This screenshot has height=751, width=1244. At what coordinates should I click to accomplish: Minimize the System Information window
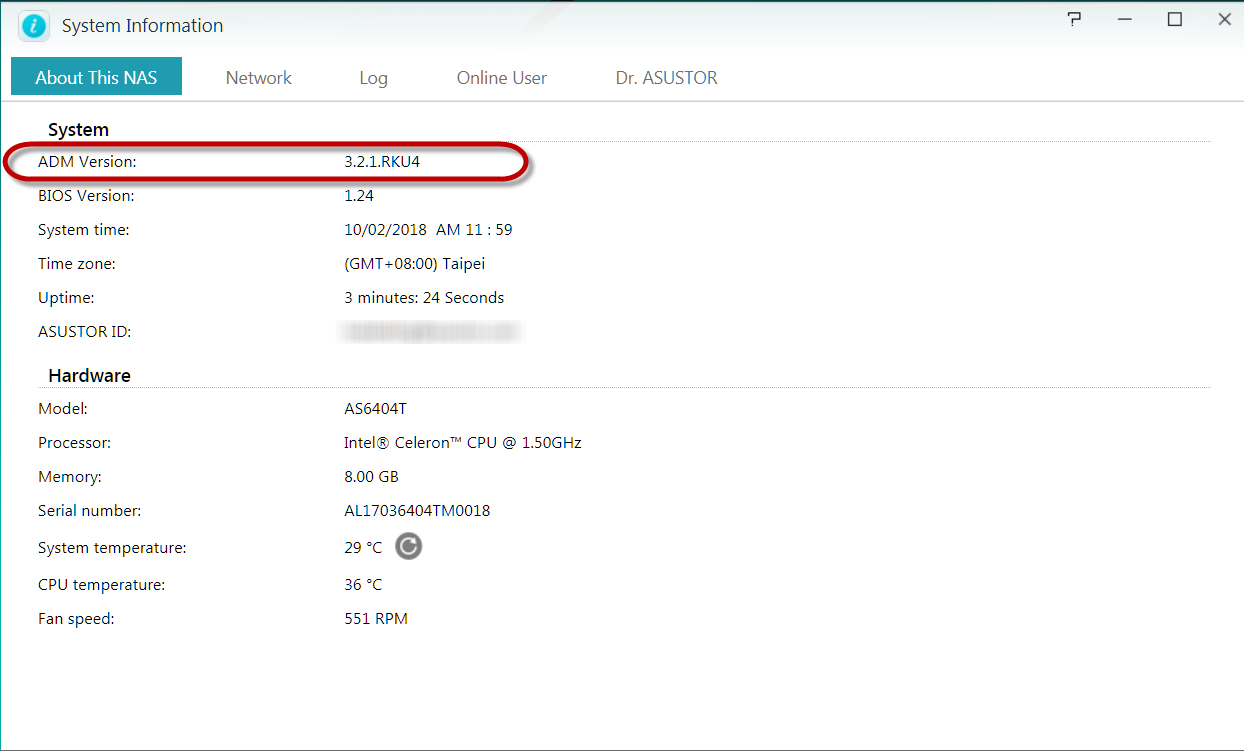tap(1126, 19)
